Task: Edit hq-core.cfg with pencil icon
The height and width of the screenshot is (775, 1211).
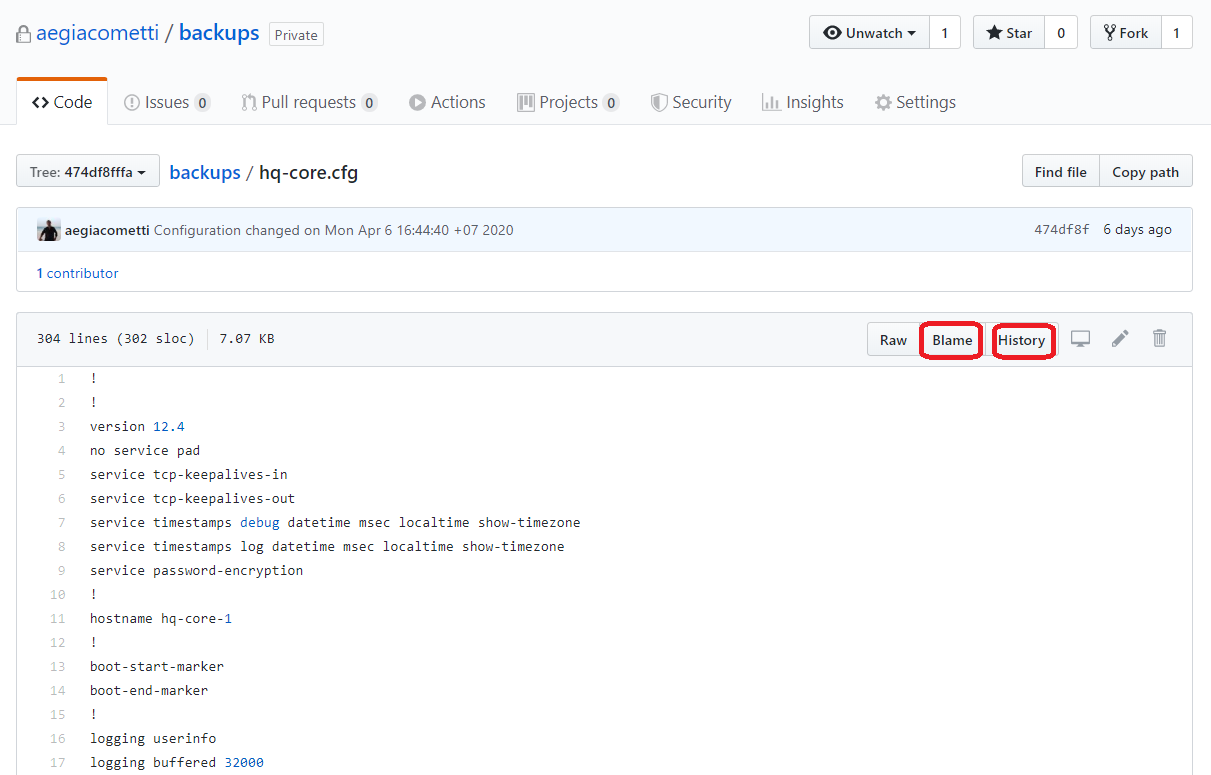Action: coord(1120,339)
